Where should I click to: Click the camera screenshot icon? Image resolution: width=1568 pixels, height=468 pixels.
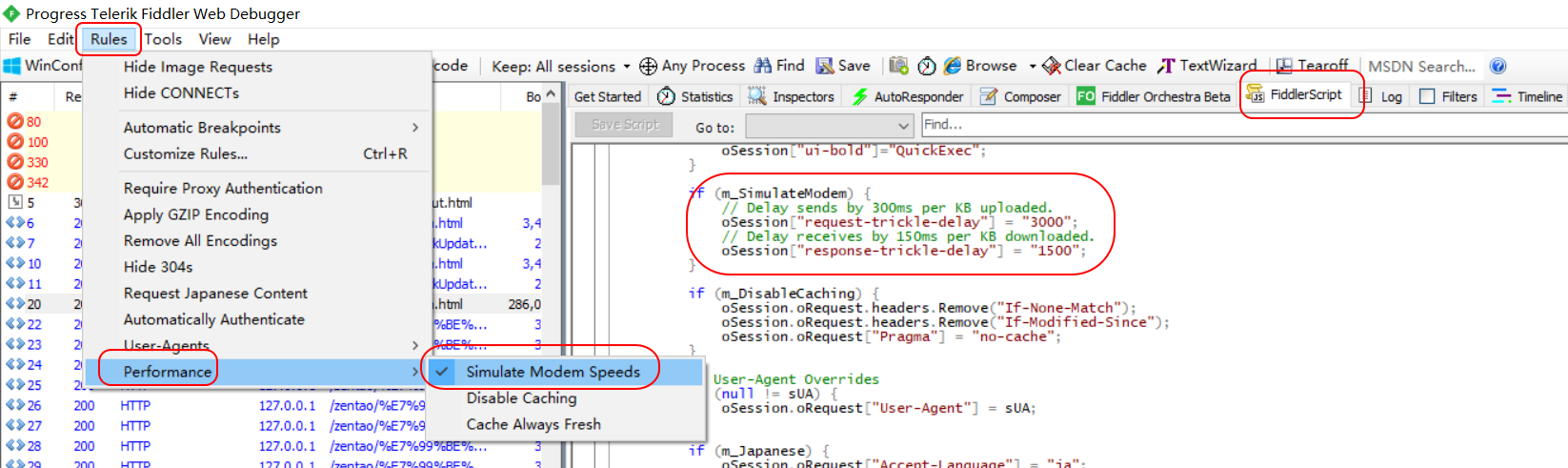898,66
